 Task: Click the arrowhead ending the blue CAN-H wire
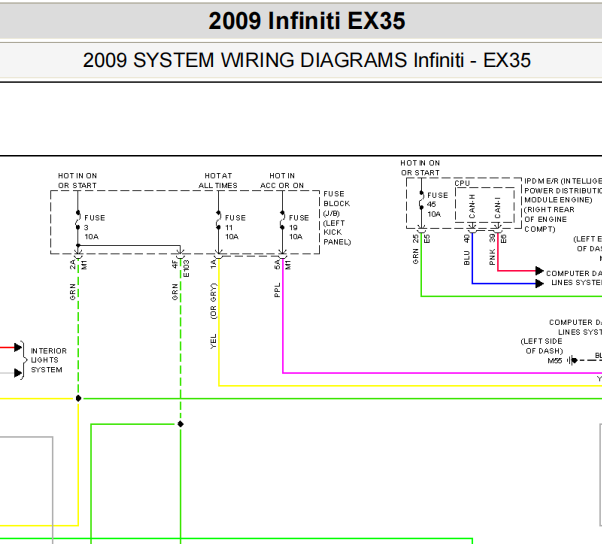[x=539, y=284]
